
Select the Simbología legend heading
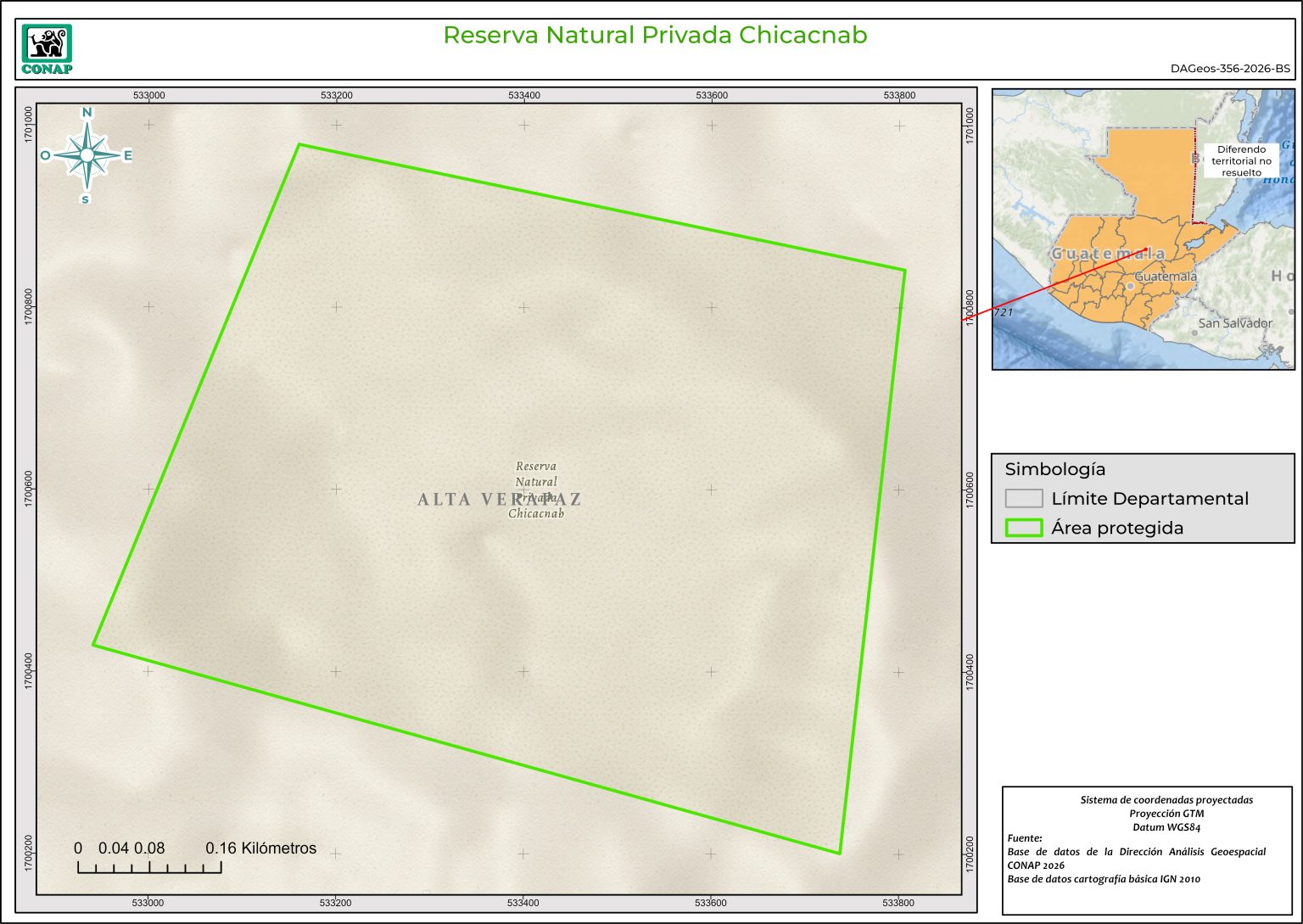click(1054, 469)
